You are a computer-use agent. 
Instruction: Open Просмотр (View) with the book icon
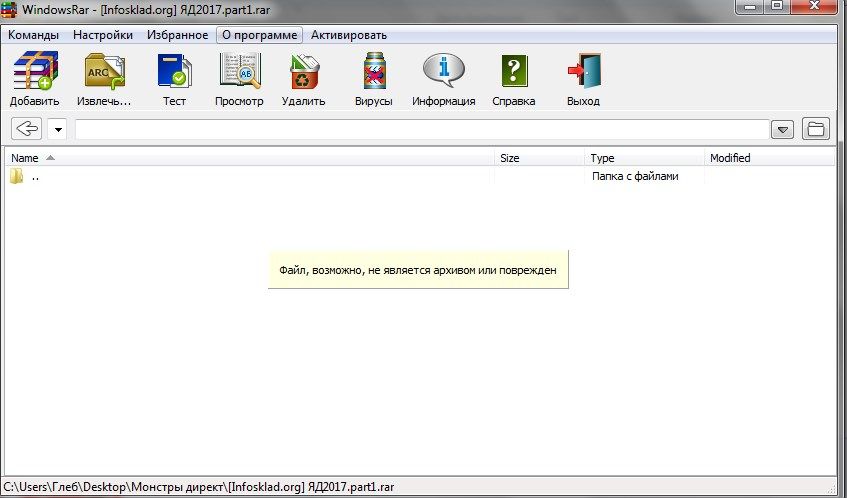click(x=239, y=71)
